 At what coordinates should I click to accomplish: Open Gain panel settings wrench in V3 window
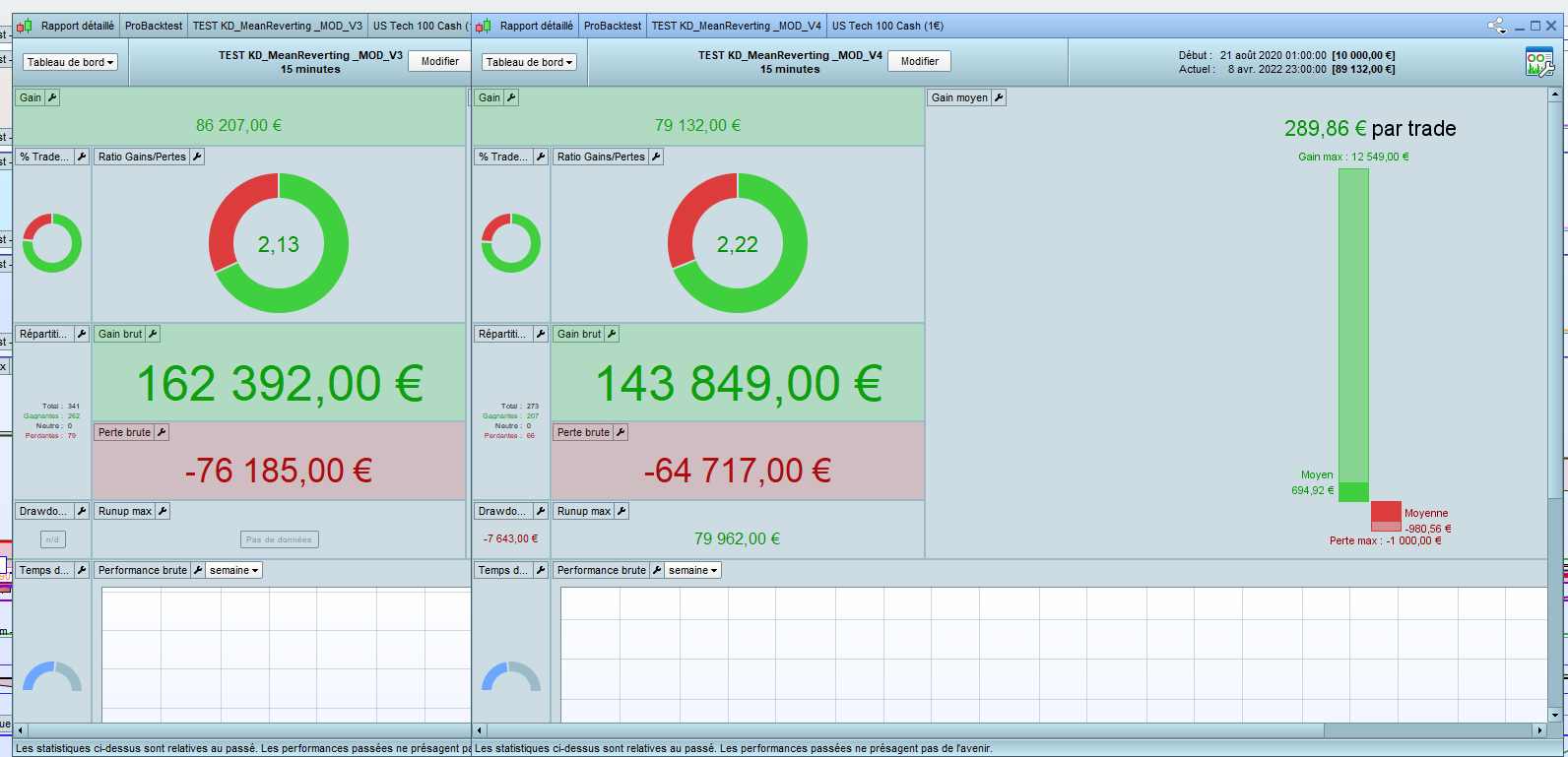pyautogui.click(x=53, y=97)
